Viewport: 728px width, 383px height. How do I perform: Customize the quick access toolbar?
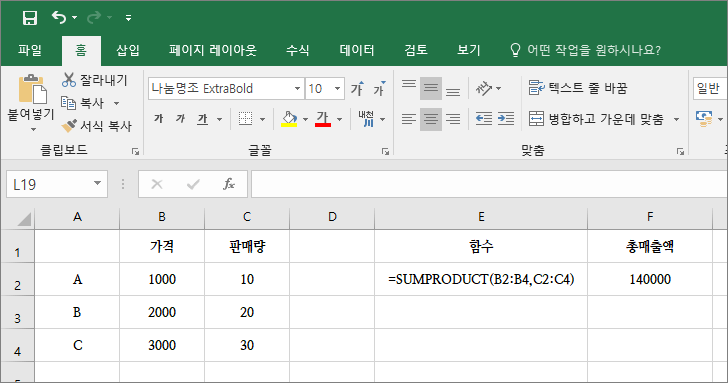[128, 18]
